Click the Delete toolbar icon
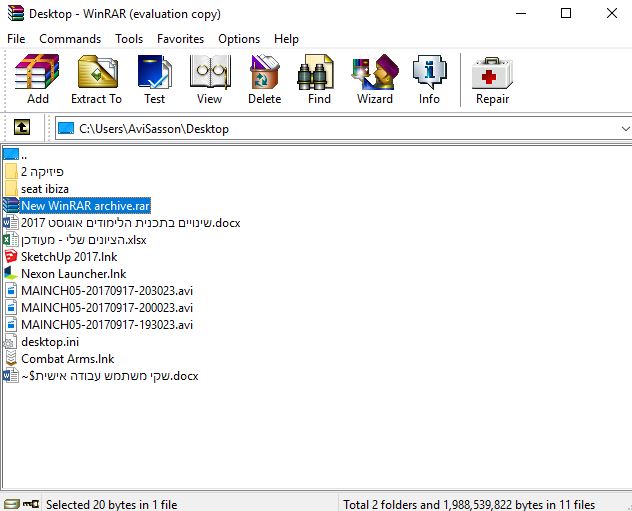Viewport: 632px width, 511px height. (264, 72)
